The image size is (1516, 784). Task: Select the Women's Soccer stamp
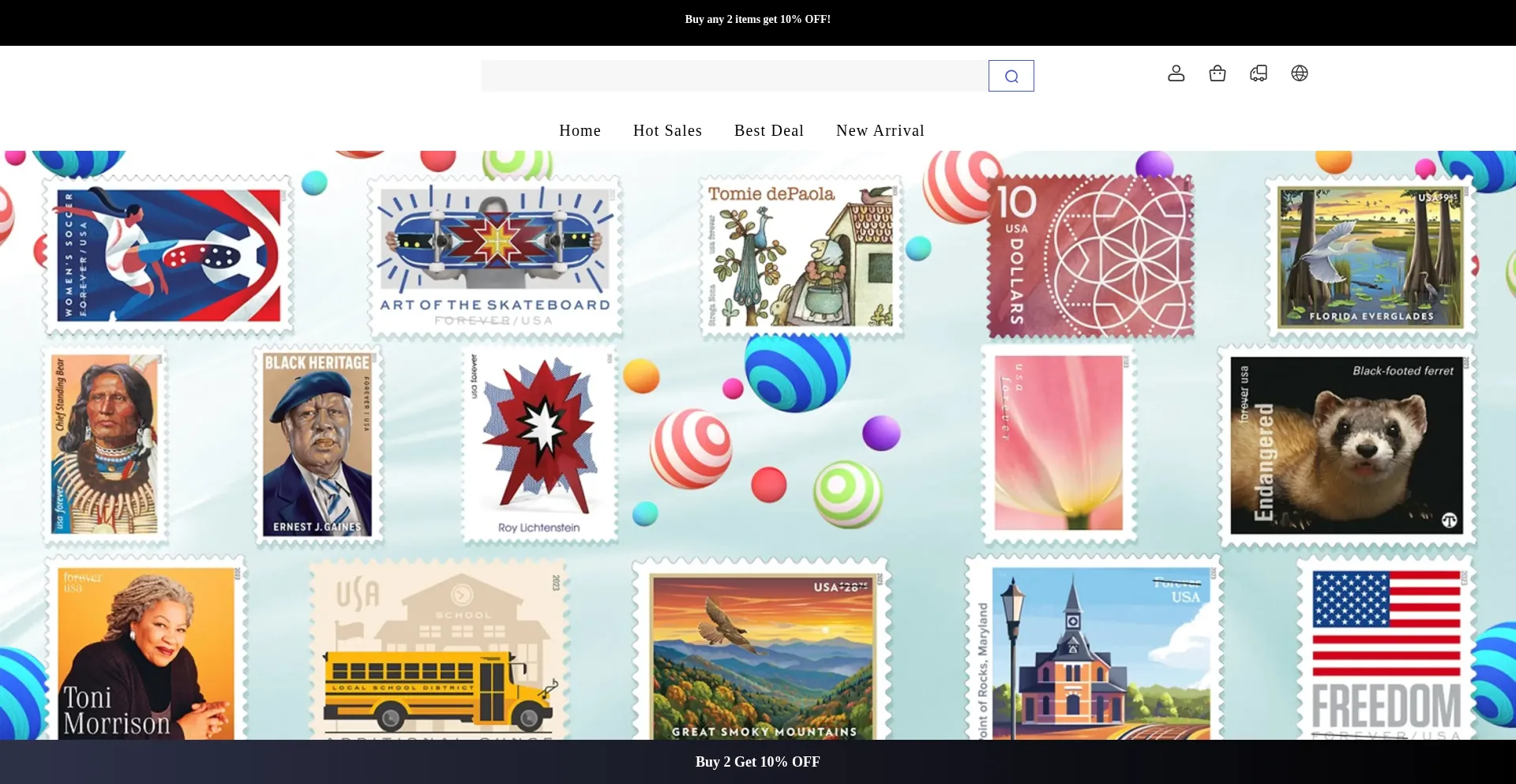click(x=167, y=255)
